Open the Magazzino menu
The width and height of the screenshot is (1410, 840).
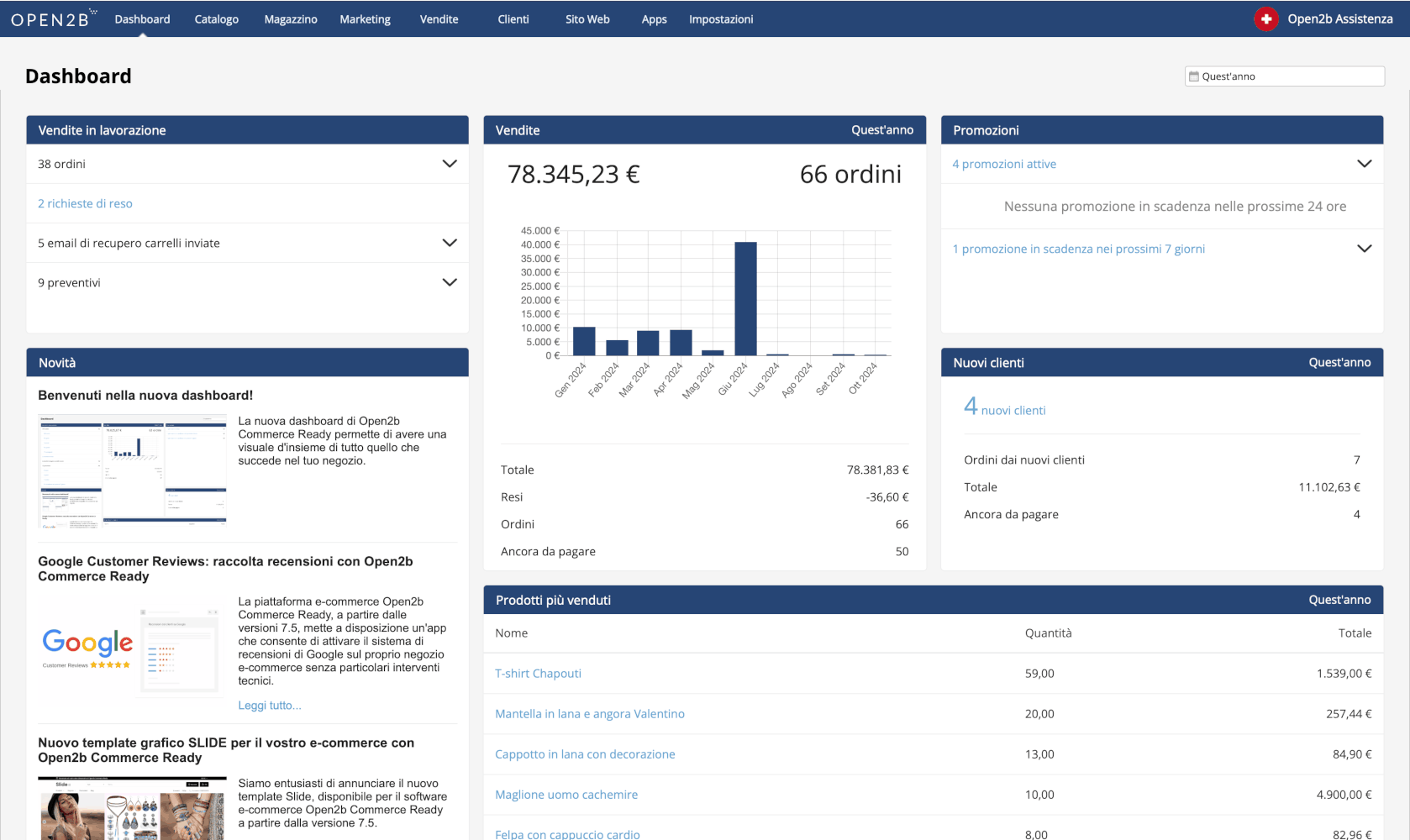coord(291,19)
